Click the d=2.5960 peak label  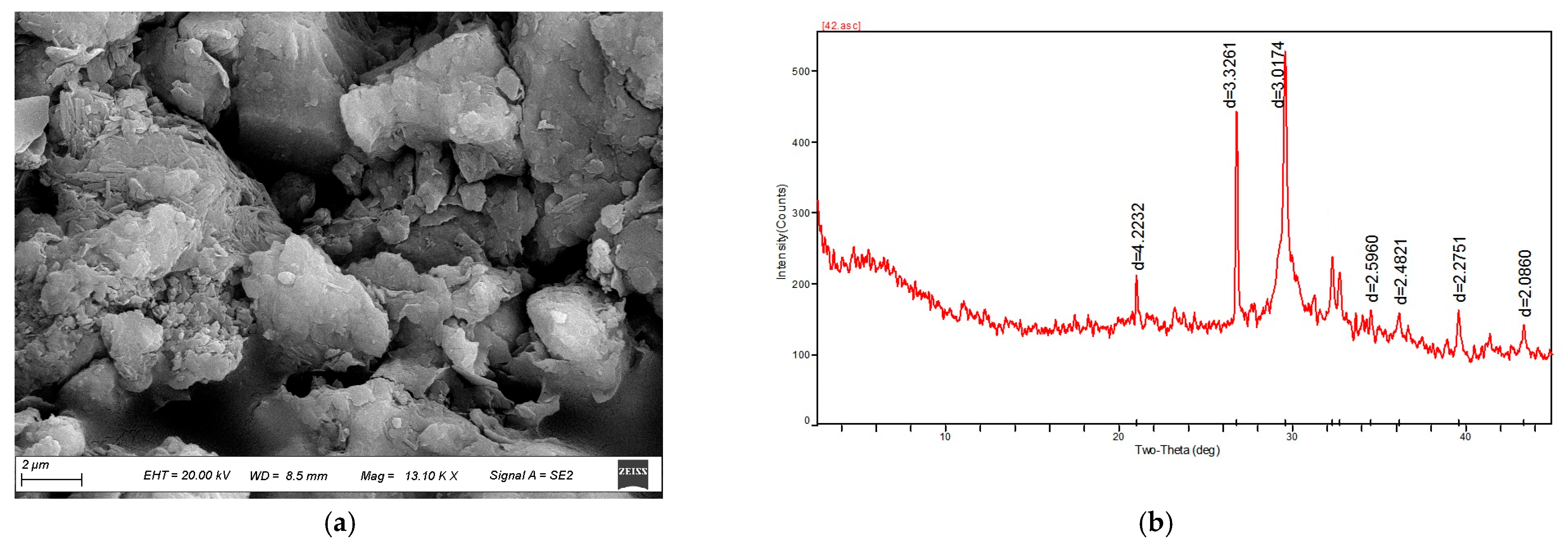(1371, 268)
